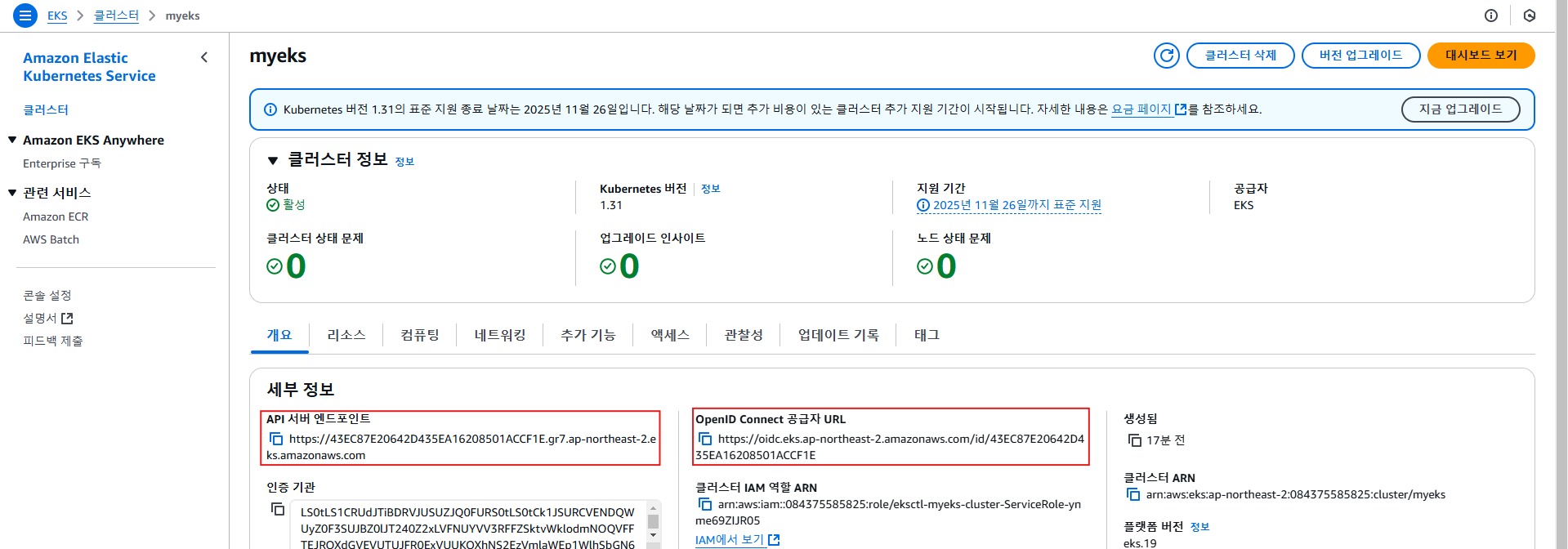Open the hamburger navigation menu
The image size is (1568, 549).
(25, 16)
